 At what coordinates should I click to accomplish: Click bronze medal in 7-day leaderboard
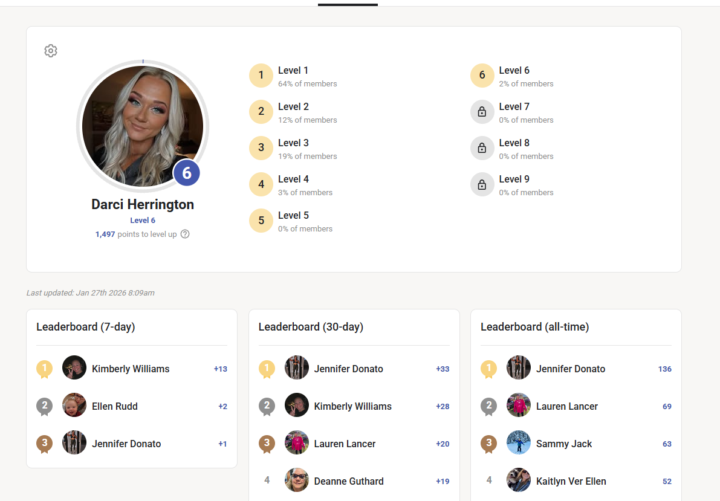coord(45,444)
